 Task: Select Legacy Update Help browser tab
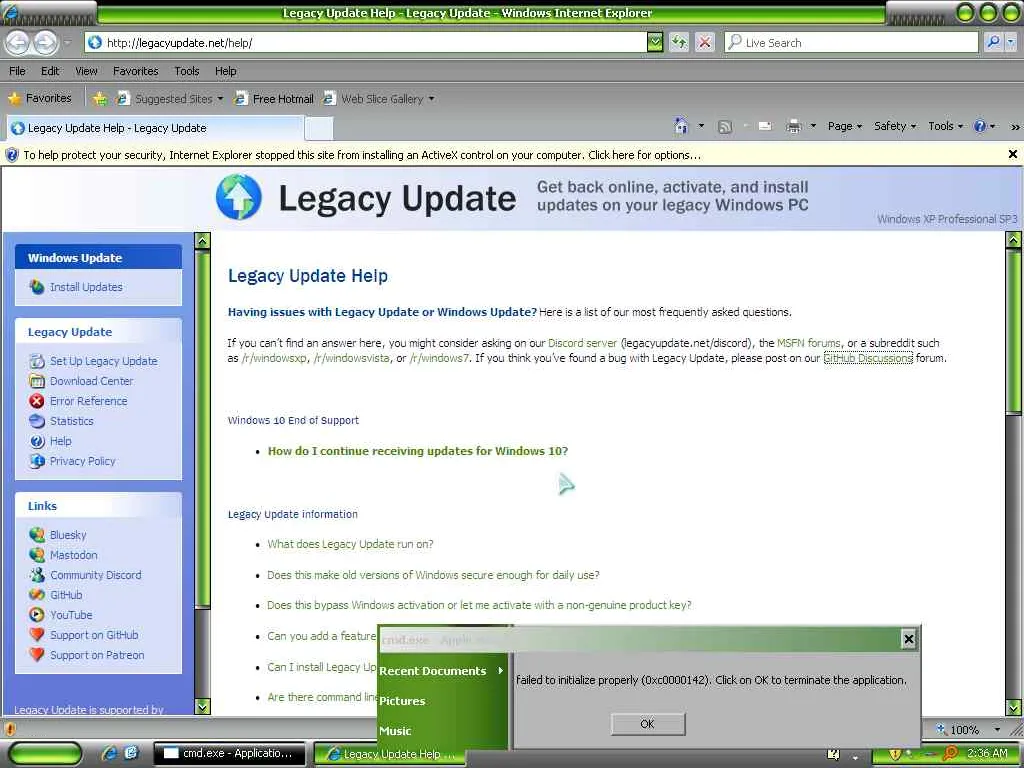(x=155, y=128)
